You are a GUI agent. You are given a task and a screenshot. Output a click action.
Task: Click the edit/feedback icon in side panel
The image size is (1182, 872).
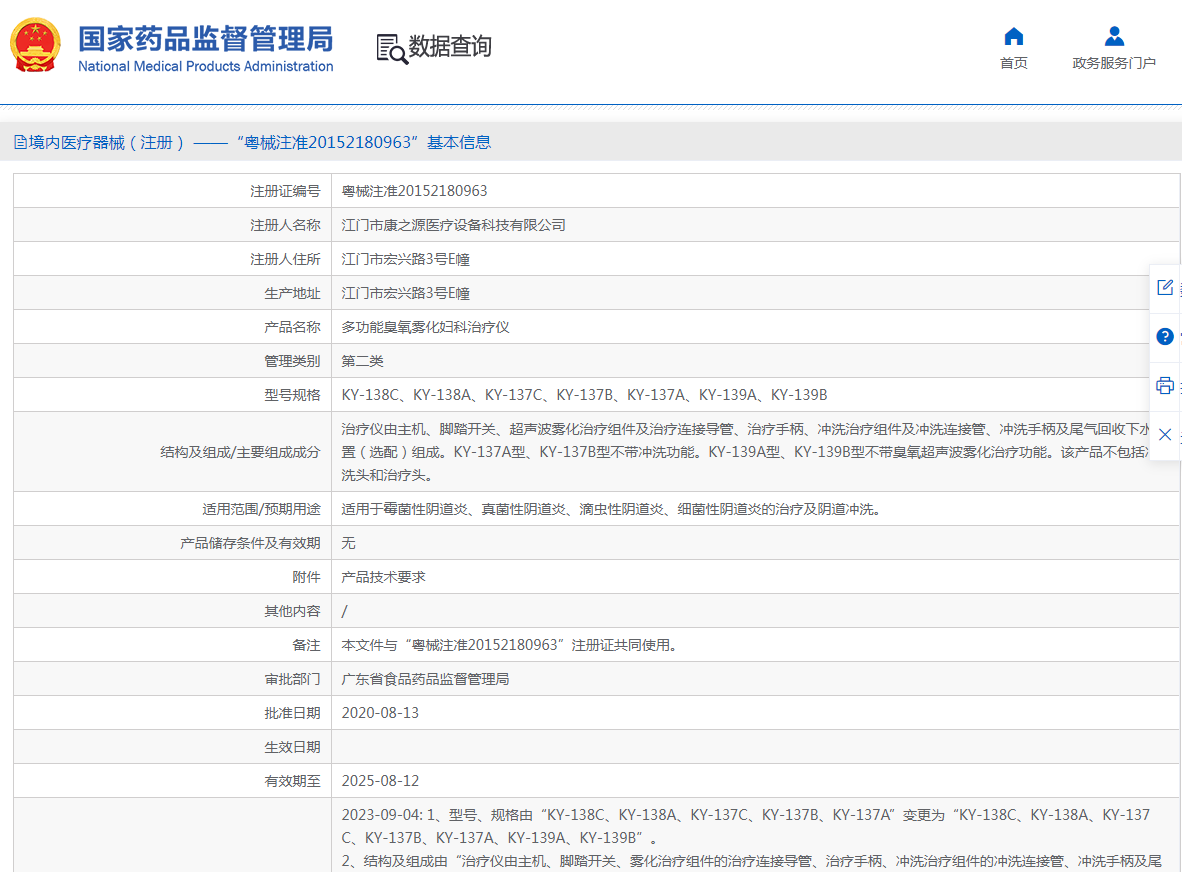(x=1165, y=287)
